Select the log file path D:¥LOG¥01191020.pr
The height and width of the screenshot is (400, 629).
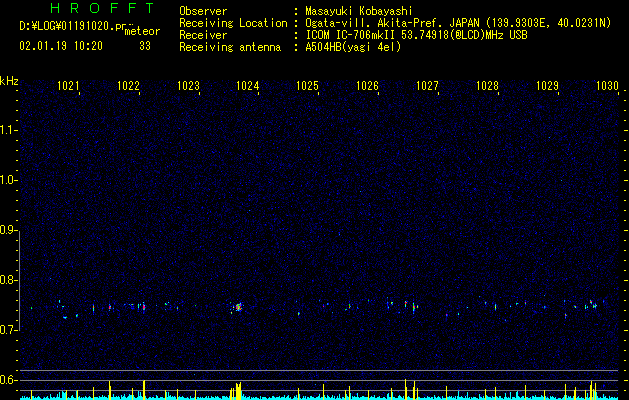73,26
